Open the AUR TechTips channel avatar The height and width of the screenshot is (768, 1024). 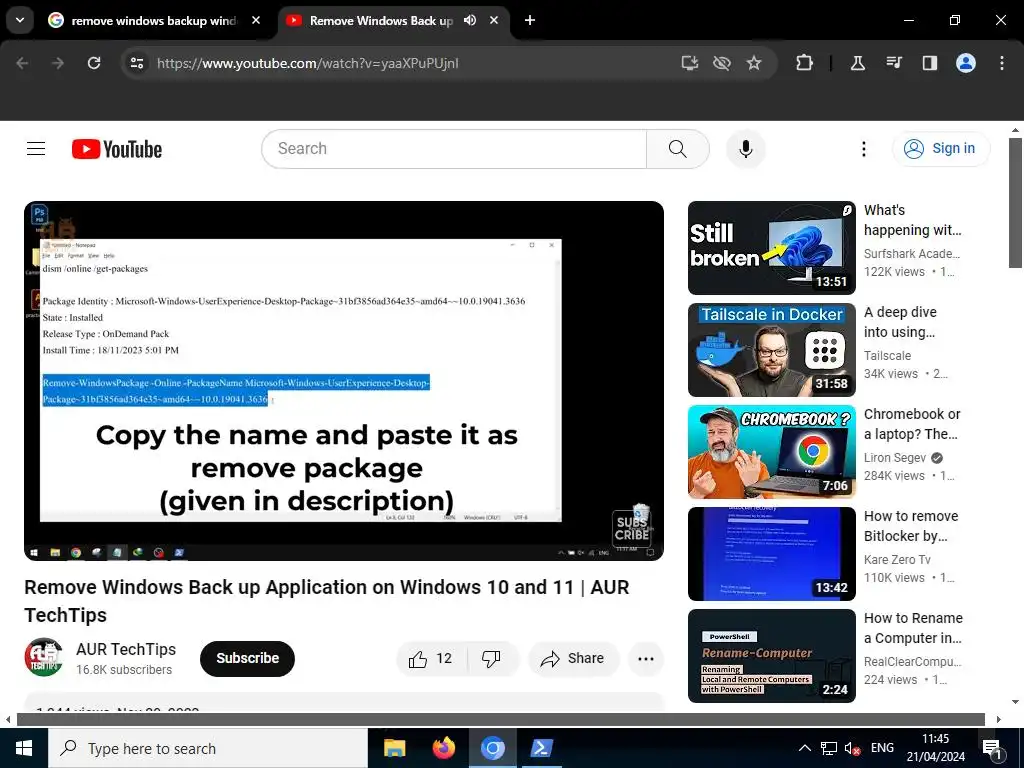[44, 657]
